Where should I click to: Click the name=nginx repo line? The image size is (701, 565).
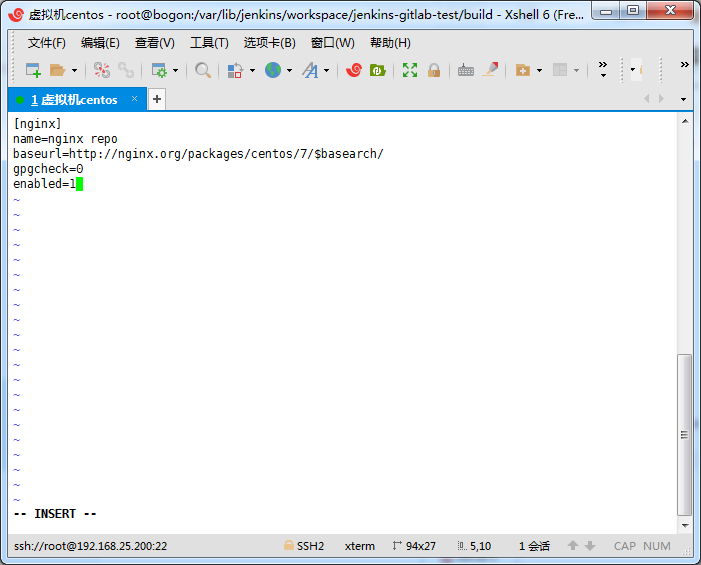pyautogui.click(x=65, y=139)
